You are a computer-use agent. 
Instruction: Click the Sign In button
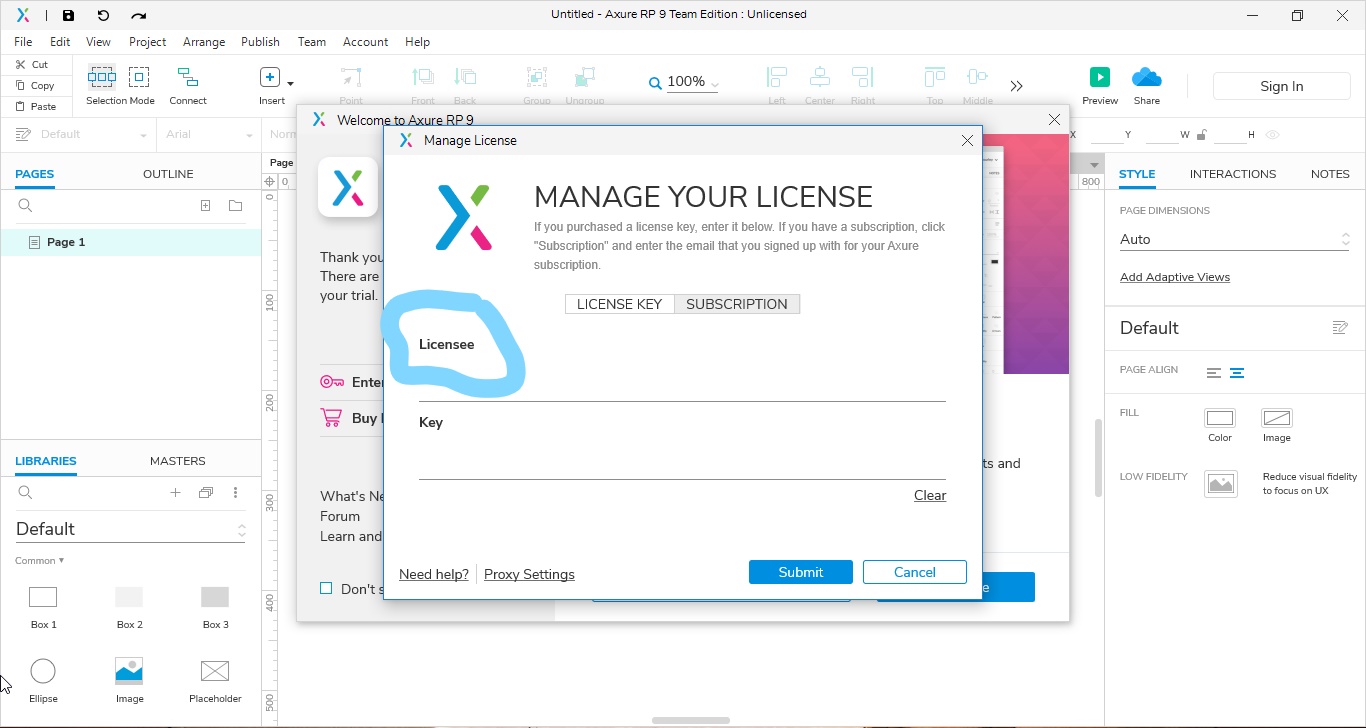tap(1281, 86)
